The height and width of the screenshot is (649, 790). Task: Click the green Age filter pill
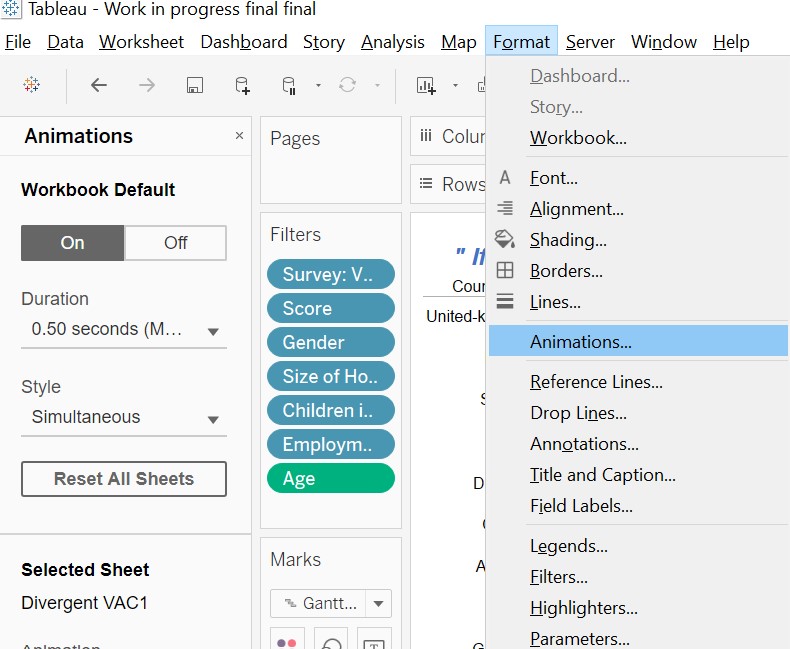tap(330, 479)
